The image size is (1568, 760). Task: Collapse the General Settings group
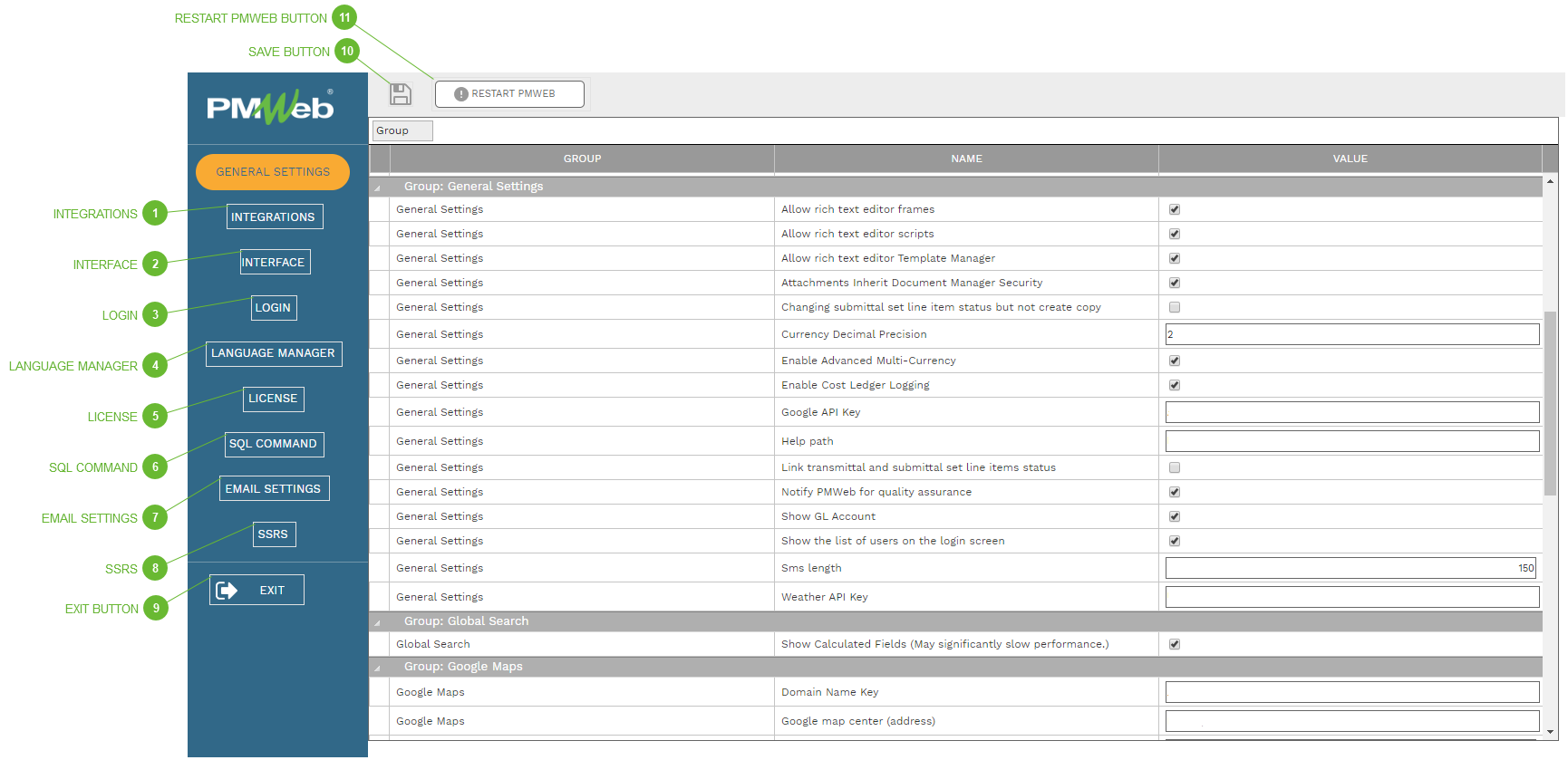(377, 188)
